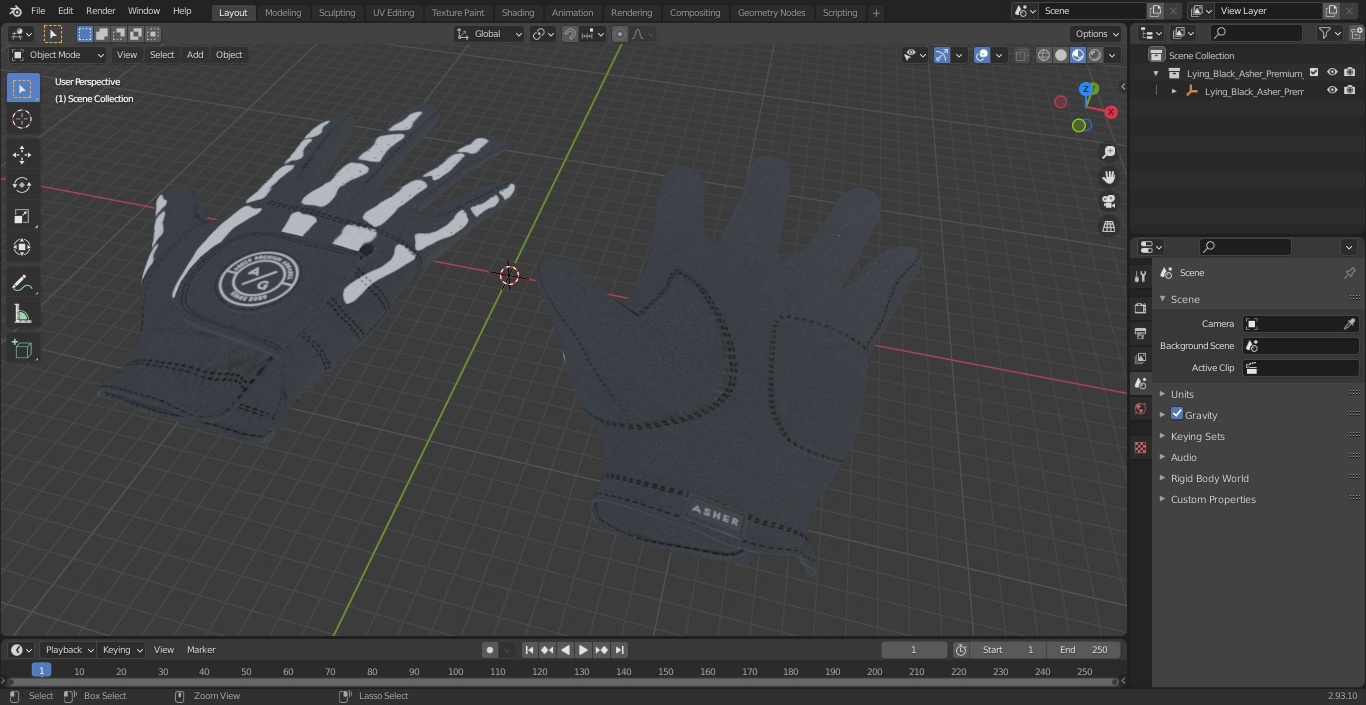This screenshot has height=705, width=1366.
Task: Select the Scale tool
Action: tap(22, 216)
